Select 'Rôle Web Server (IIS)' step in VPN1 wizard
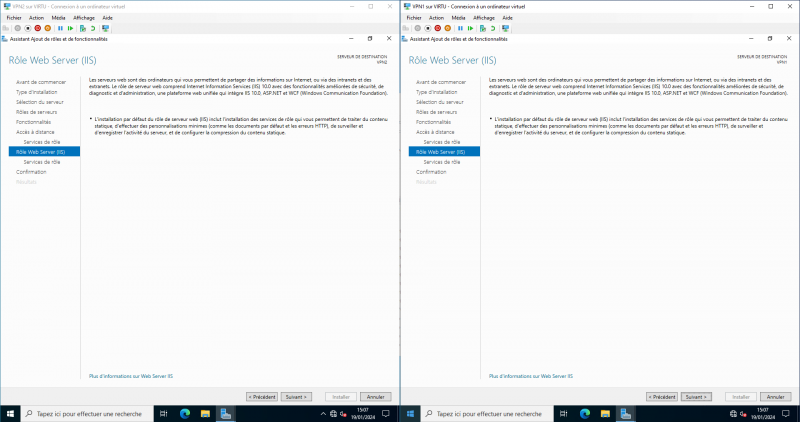The height and width of the screenshot is (422, 800). [x=444, y=152]
